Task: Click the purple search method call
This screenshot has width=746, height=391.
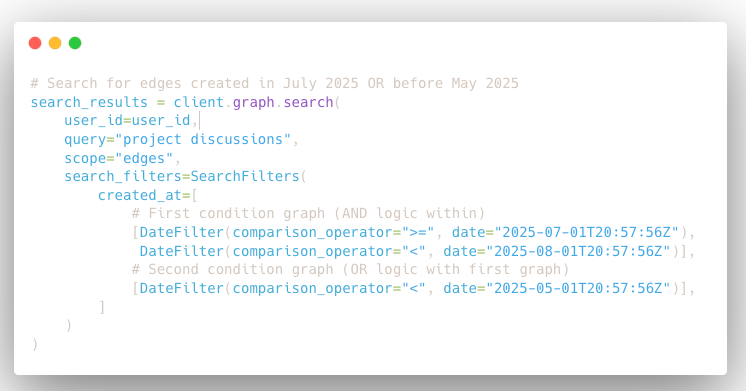Action: click(x=308, y=102)
